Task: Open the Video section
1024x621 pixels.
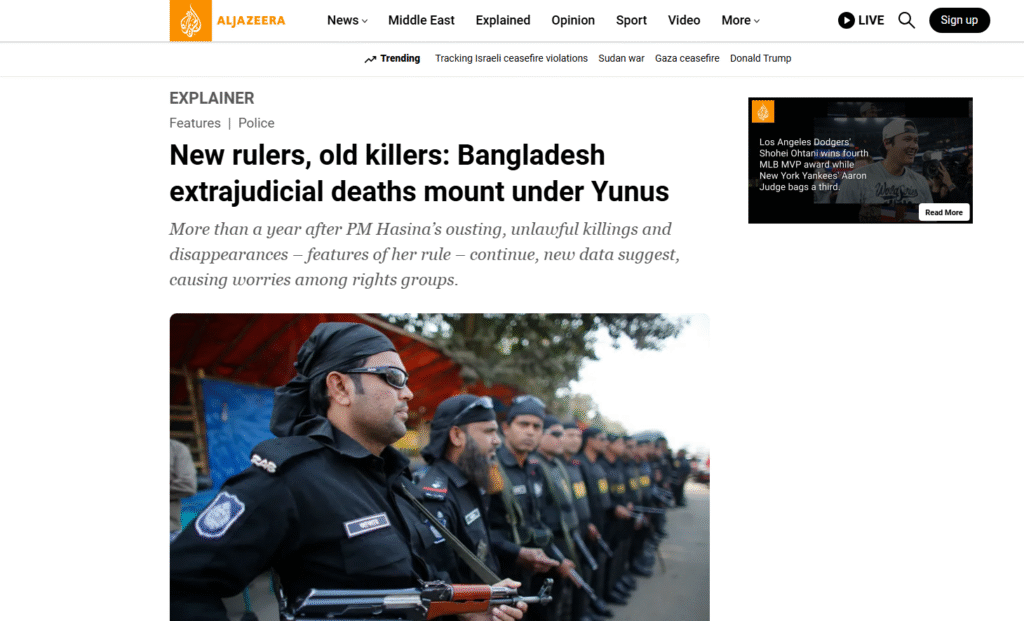Action: pos(684,20)
